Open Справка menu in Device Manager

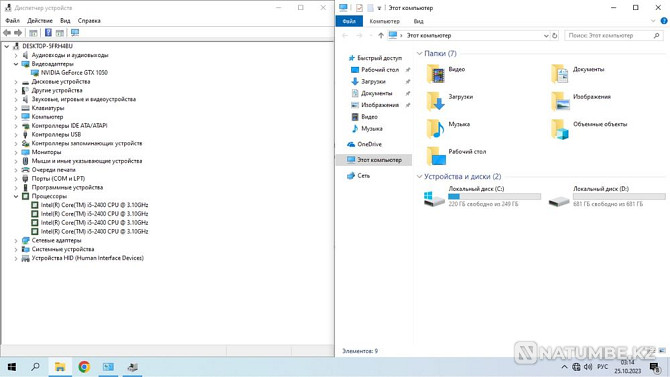click(x=89, y=21)
